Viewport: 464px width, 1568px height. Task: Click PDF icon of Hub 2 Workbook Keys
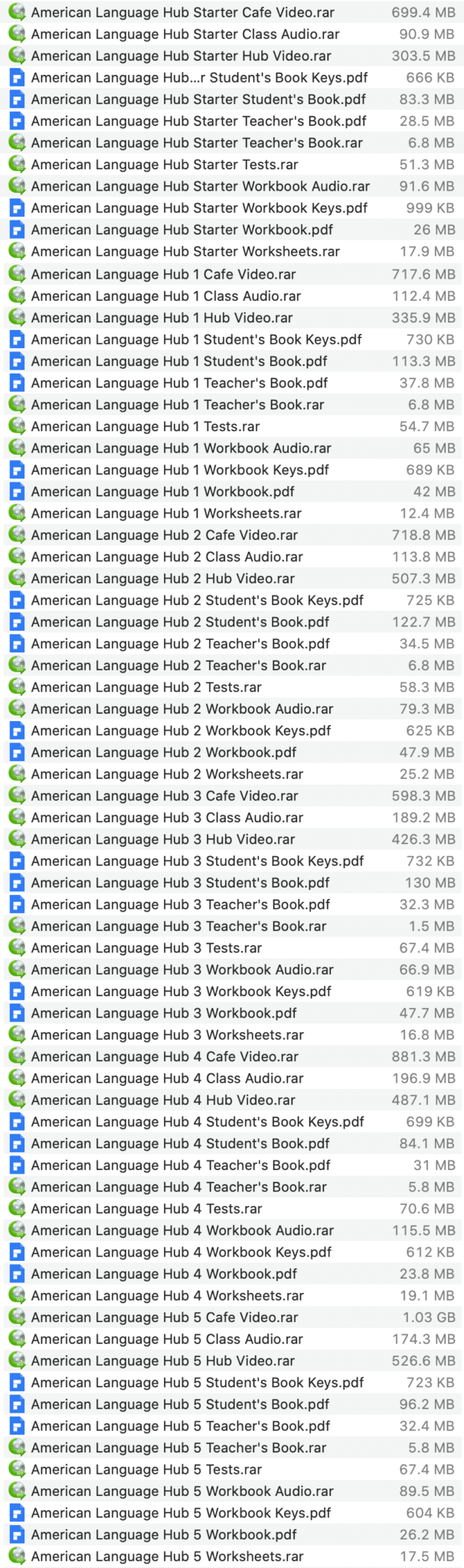[17, 730]
